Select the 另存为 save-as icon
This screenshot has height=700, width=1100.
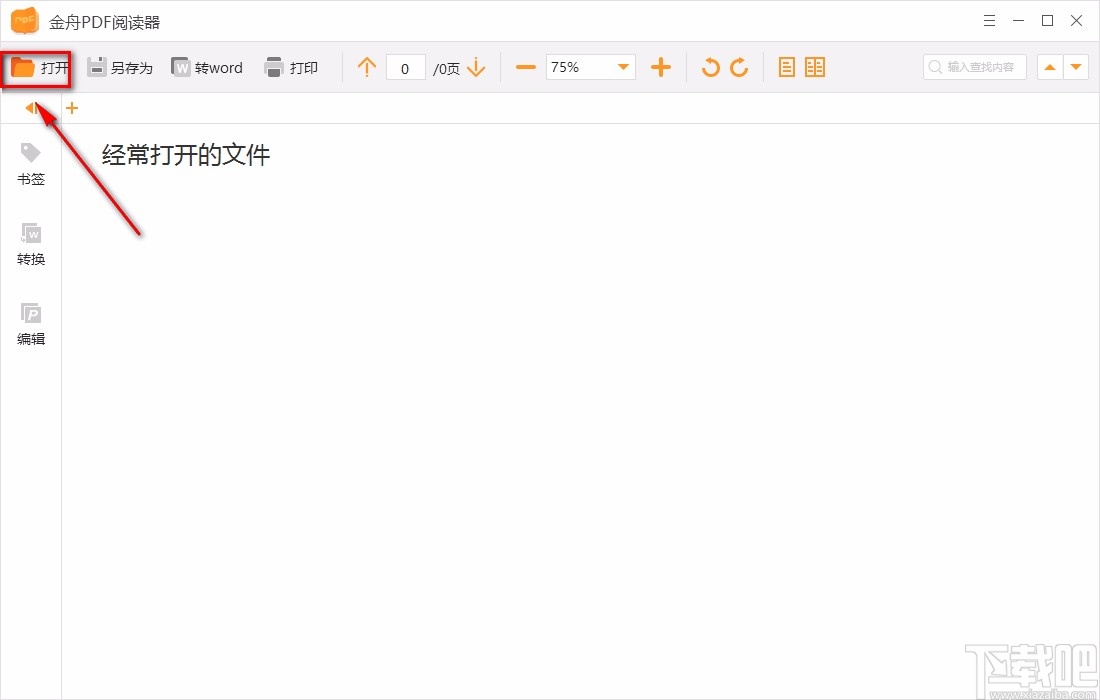(x=119, y=67)
